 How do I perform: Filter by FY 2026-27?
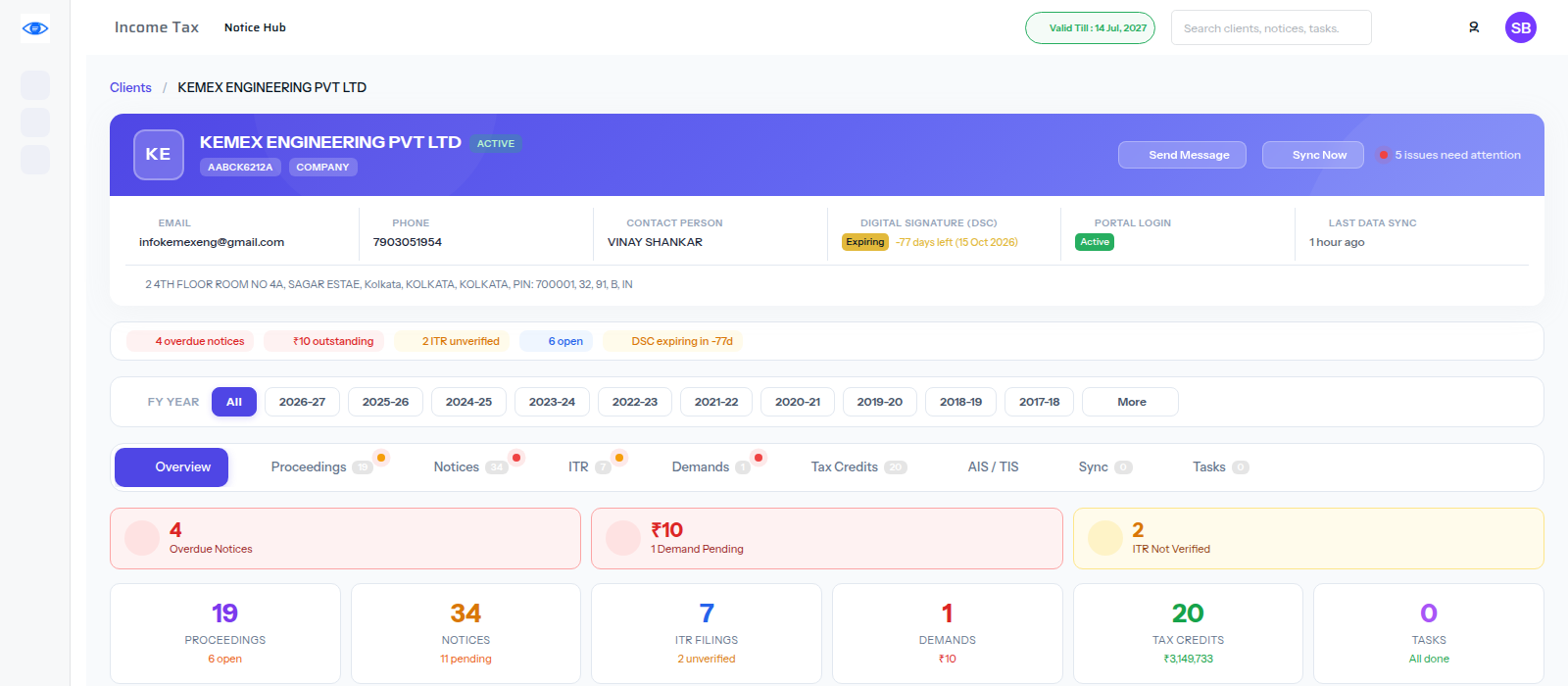click(x=302, y=402)
